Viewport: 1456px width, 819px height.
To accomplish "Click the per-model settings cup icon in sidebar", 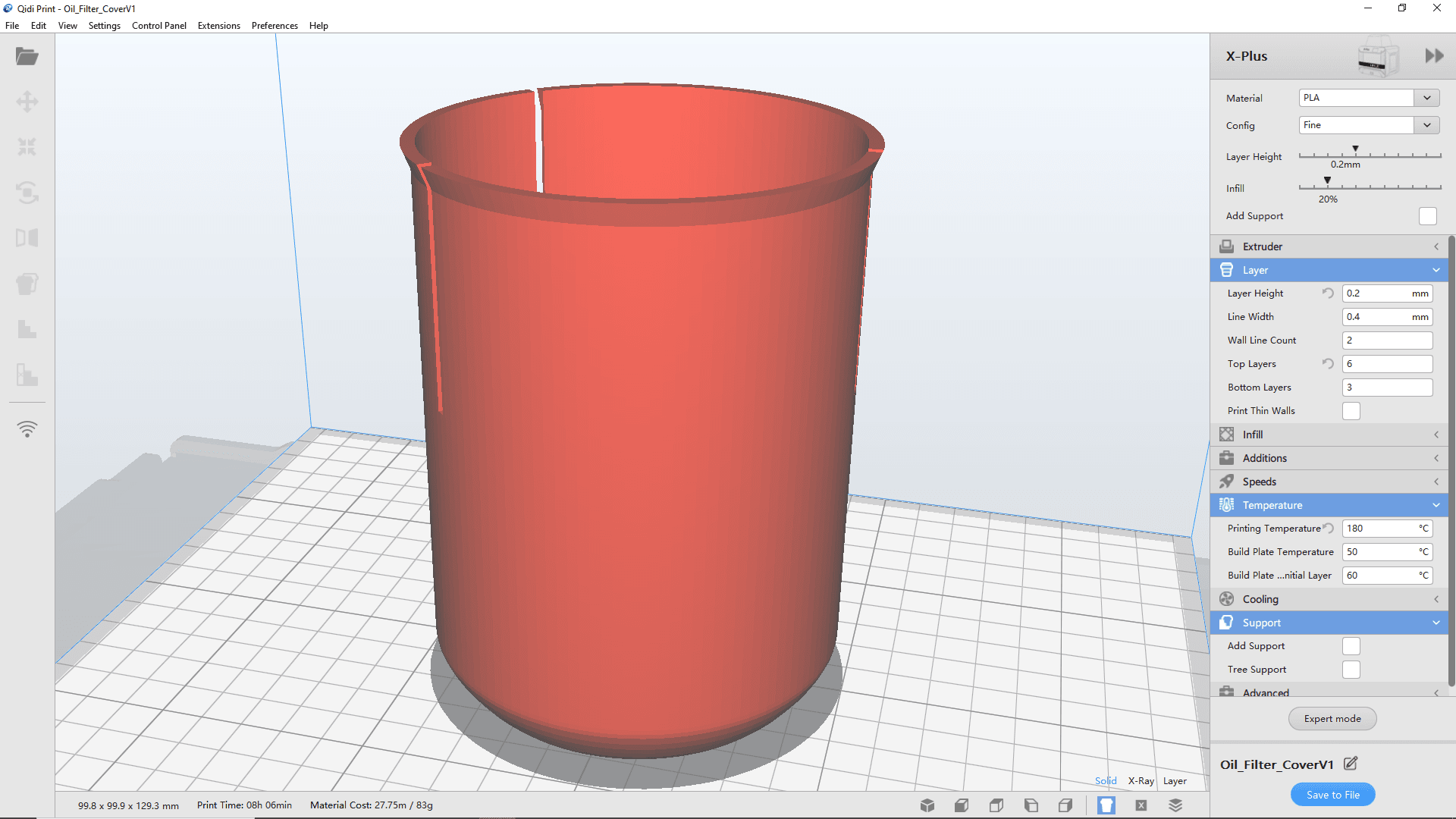I will tap(27, 284).
